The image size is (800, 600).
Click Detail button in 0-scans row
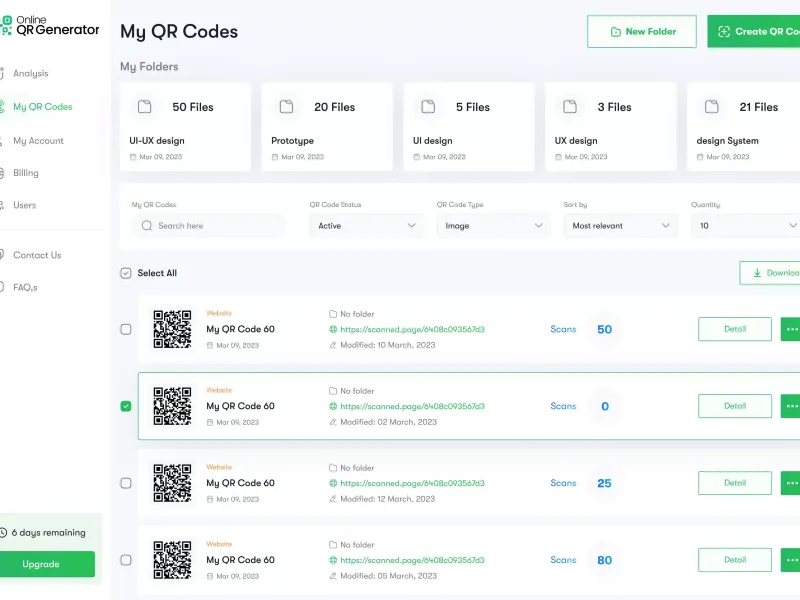tap(735, 406)
